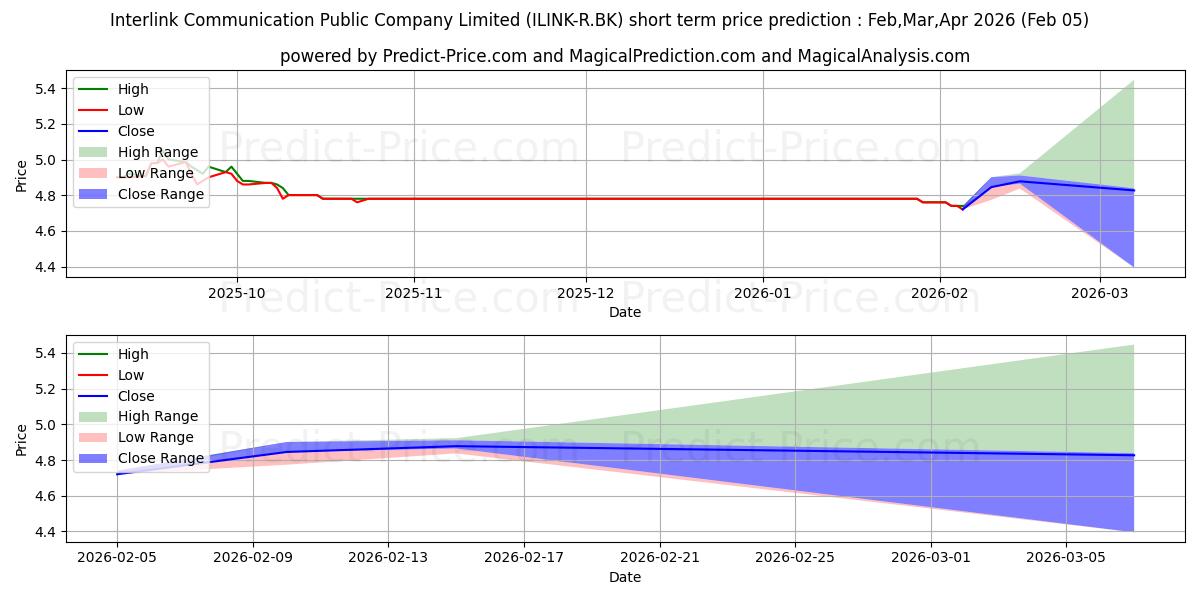
Task: Select the 2026-01 tick on top chart
Action: (x=763, y=293)
